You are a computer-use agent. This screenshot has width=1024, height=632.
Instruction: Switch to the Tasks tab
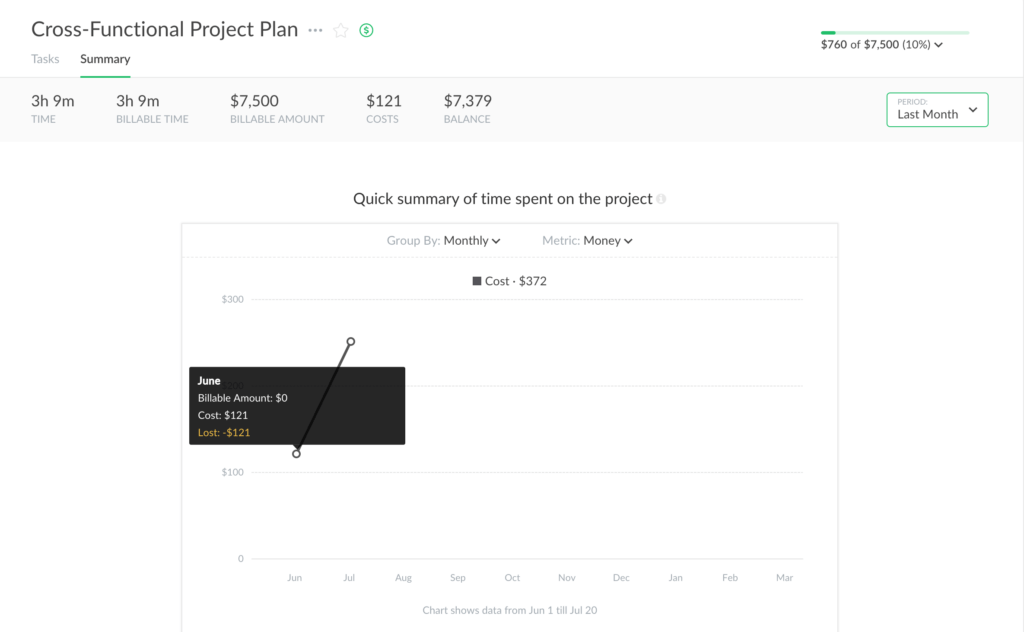pos(45,59)
